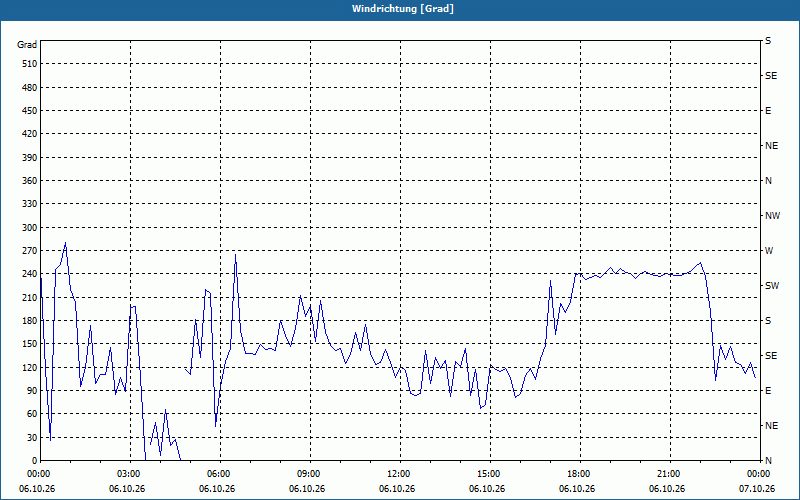800x500 pixels.
Task: Click the 21:00 time label
Action: pyautogui.click(x=670, y=474)
